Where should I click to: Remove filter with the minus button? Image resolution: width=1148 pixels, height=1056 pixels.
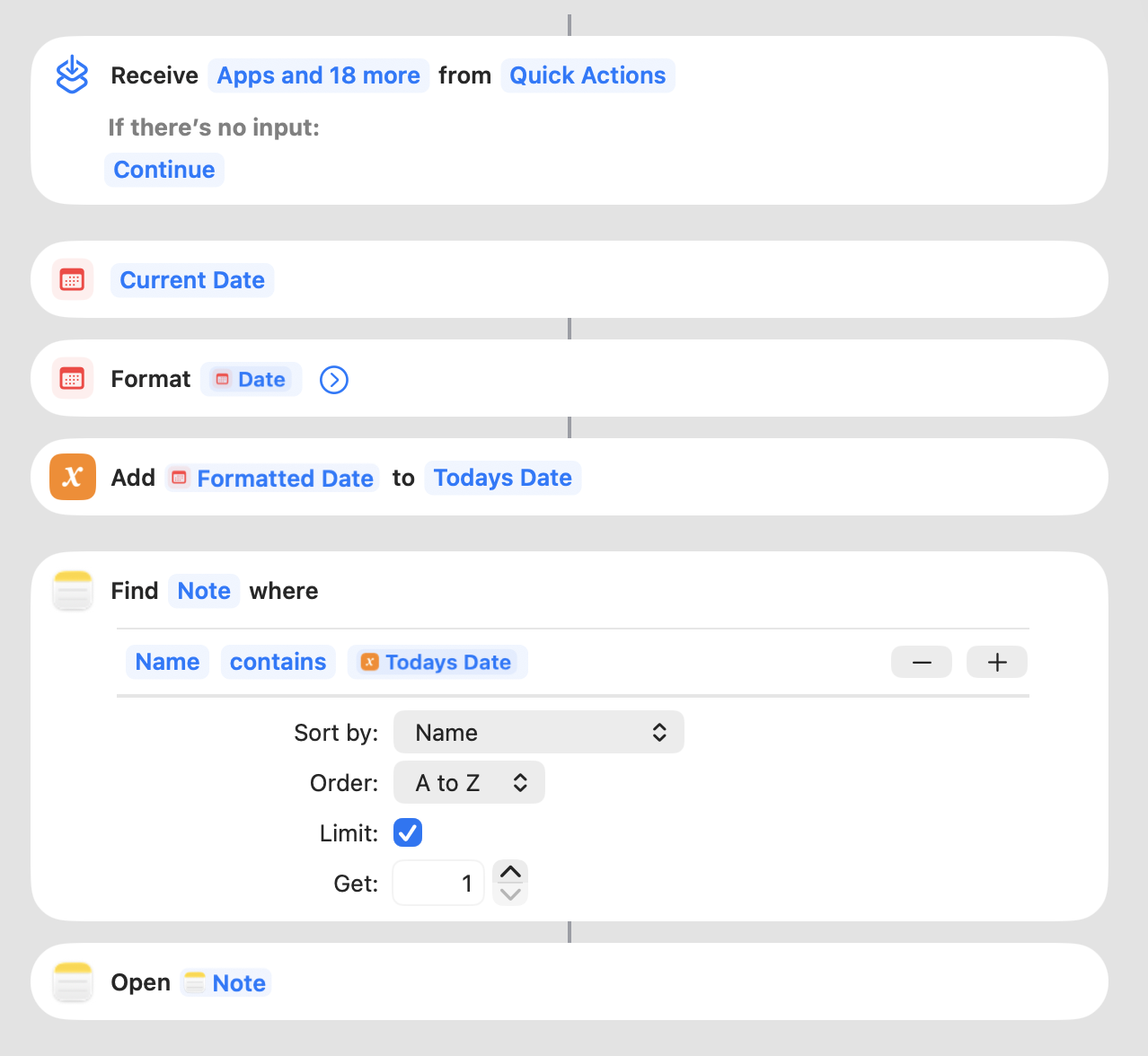tap(921, 663)
